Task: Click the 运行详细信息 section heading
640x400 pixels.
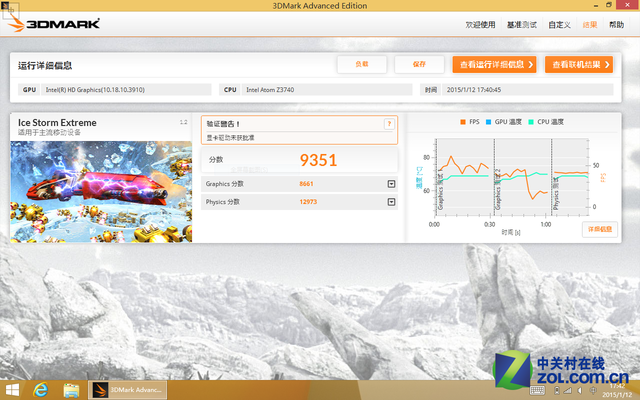Action: coord(45,66)
